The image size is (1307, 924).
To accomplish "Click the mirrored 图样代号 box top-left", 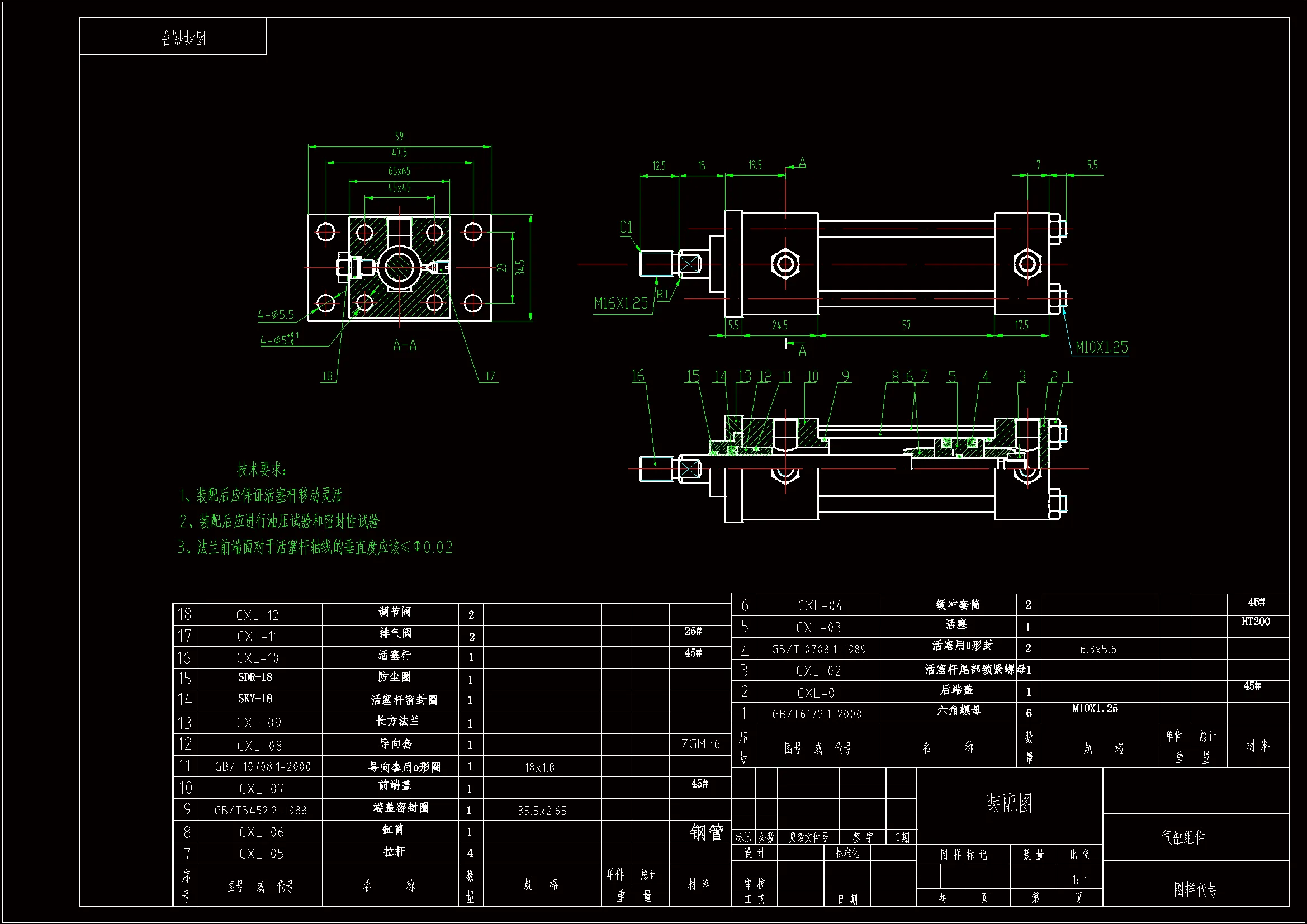I will click(x=184, y=38).
